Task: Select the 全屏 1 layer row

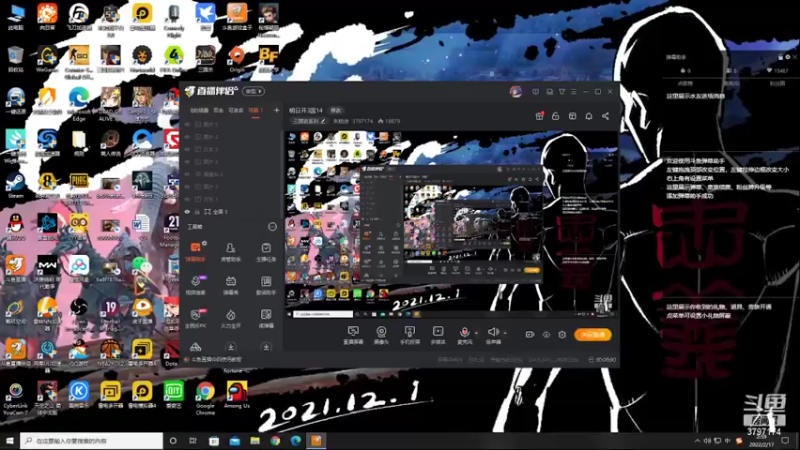Action: point(232,212)
